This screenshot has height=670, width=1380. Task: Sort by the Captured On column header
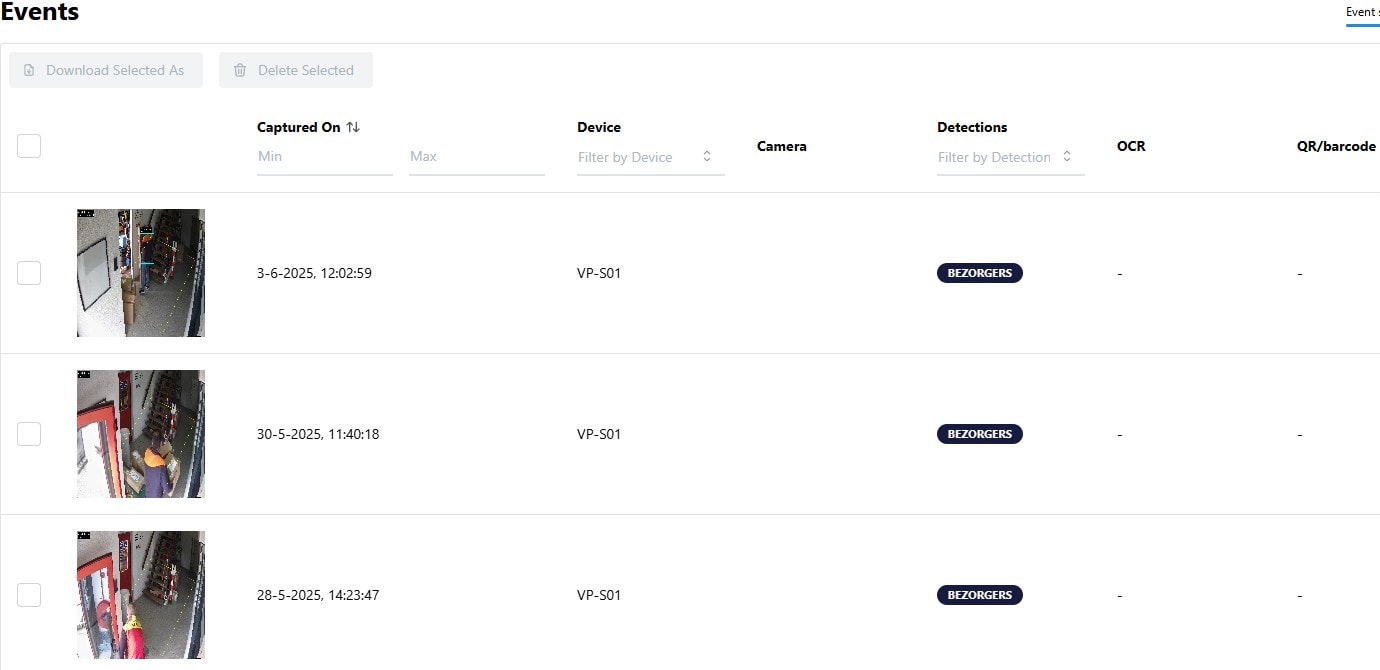pyautogui.click(x=298, y=127)
